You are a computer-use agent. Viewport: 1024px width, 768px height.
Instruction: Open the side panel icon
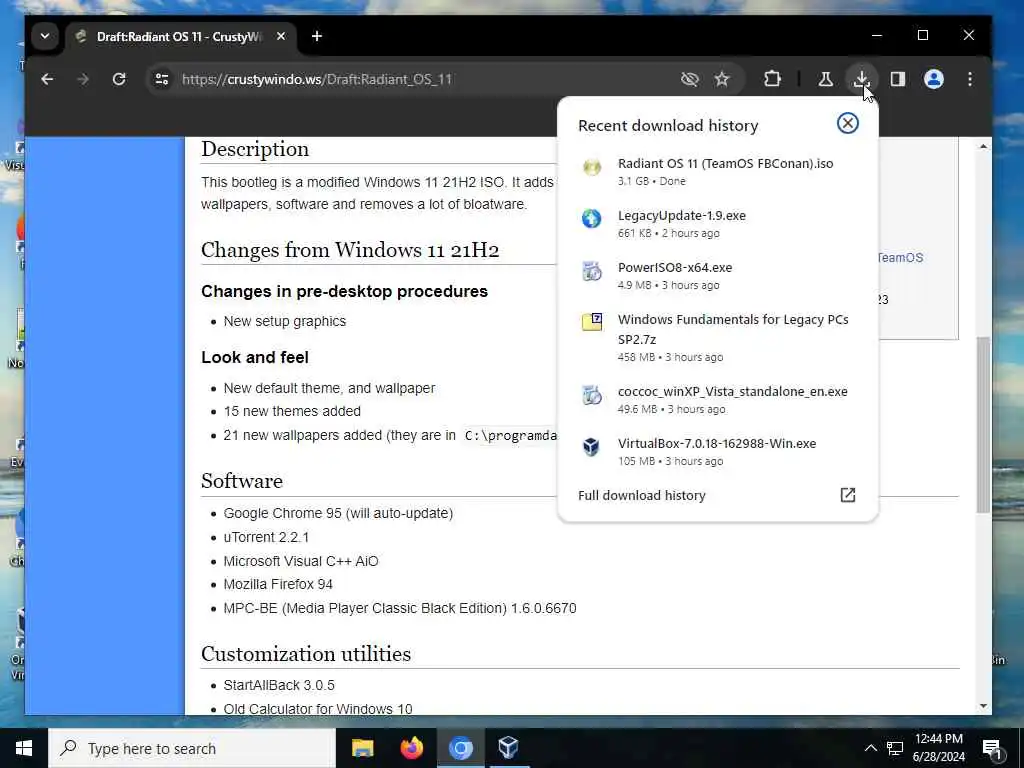tap(898, 79)
